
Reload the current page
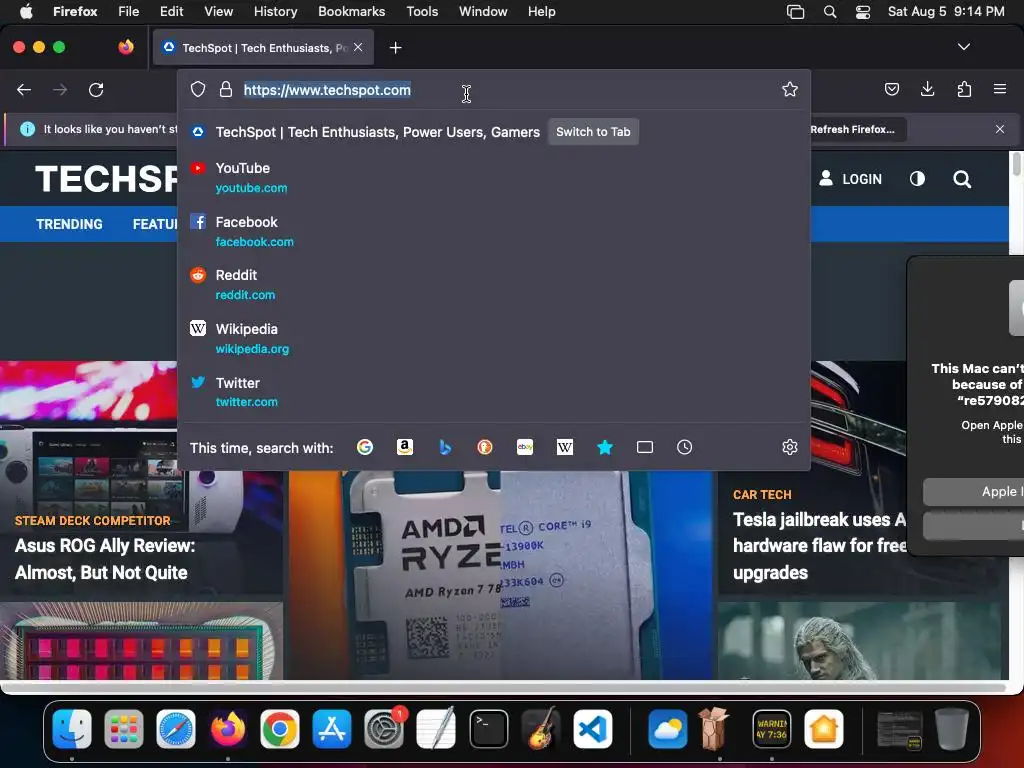click(96, 89)
